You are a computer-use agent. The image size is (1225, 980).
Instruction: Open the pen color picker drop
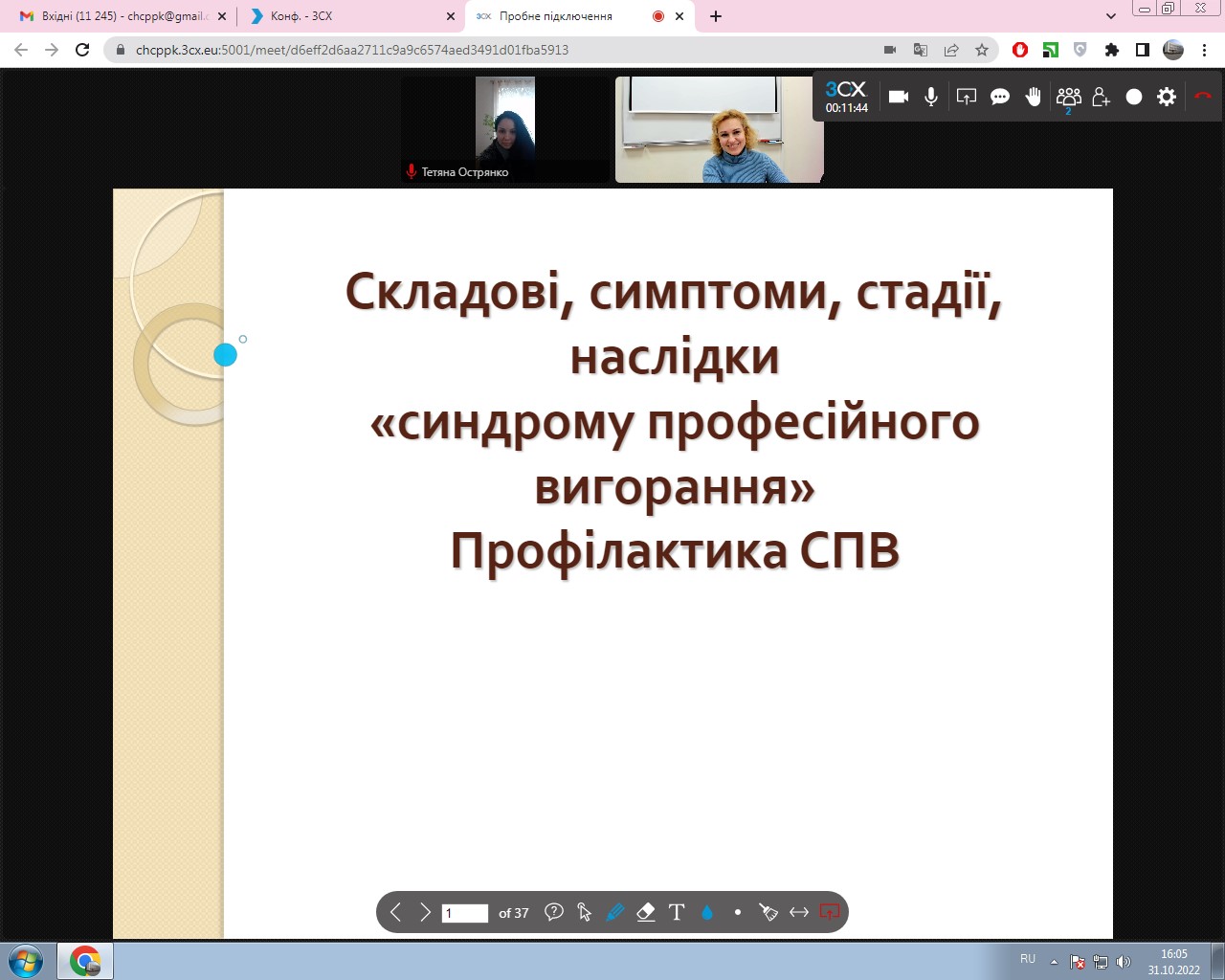click(707, 913)
